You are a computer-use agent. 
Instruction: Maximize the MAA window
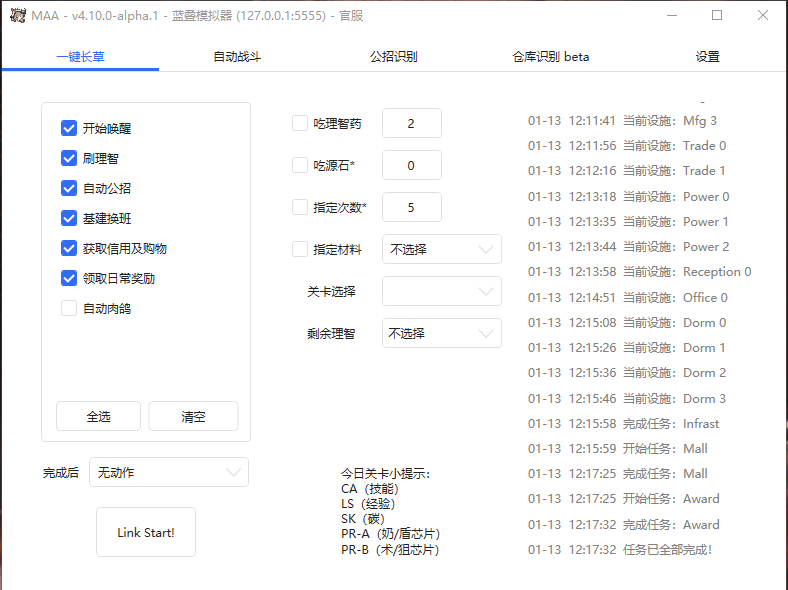pyautogui.click(x=717, y=16)
